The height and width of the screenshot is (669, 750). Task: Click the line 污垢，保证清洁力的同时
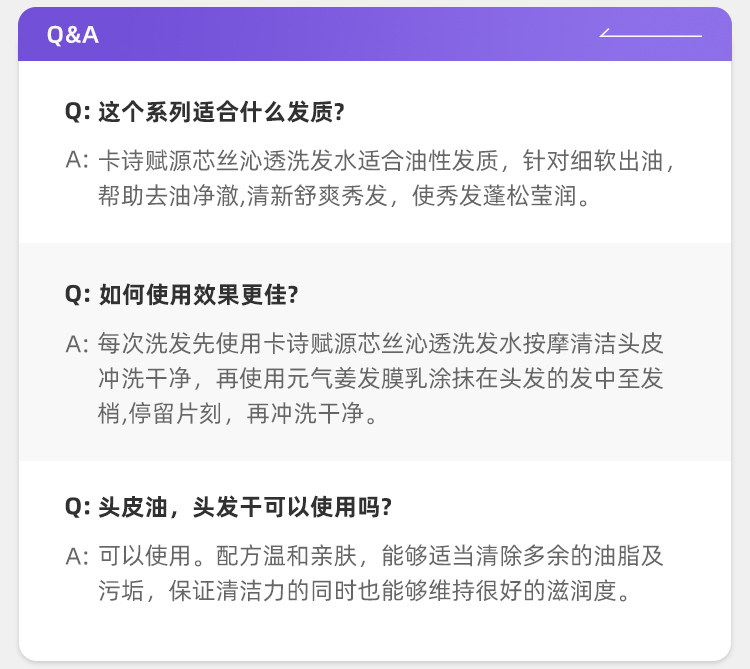pos(367,591)
